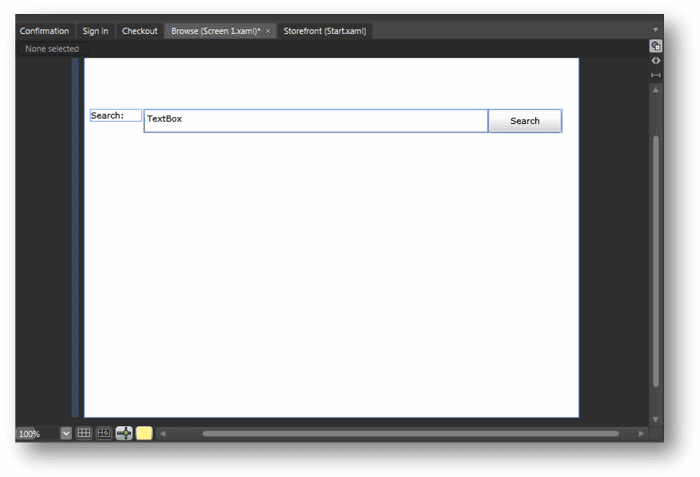Image resolution: width=700 pixels, height=477 pixels.
Task: Switch to the Confirmation tab
Action: click(x=45, y=31)
